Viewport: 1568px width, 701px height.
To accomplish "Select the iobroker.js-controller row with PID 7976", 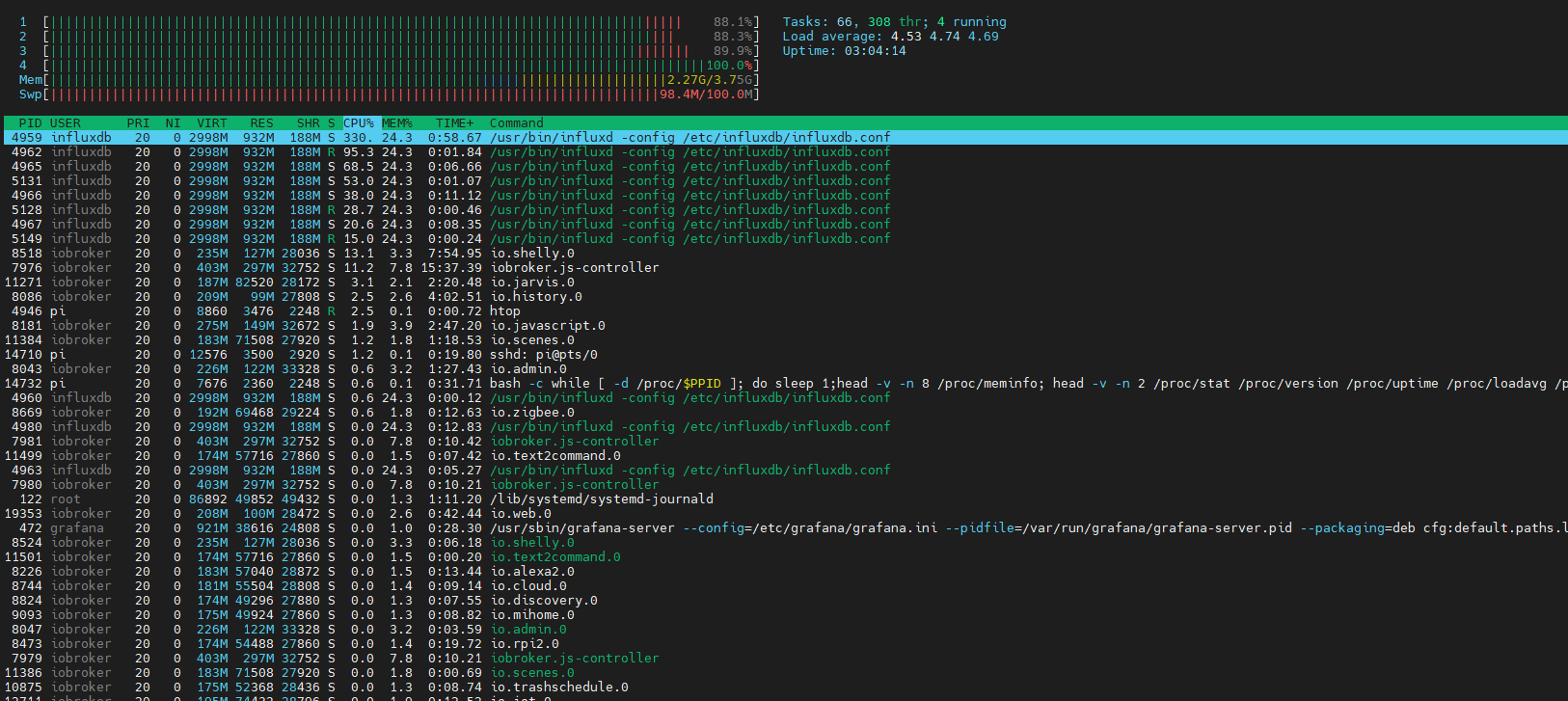I will [x=575, y=267].
